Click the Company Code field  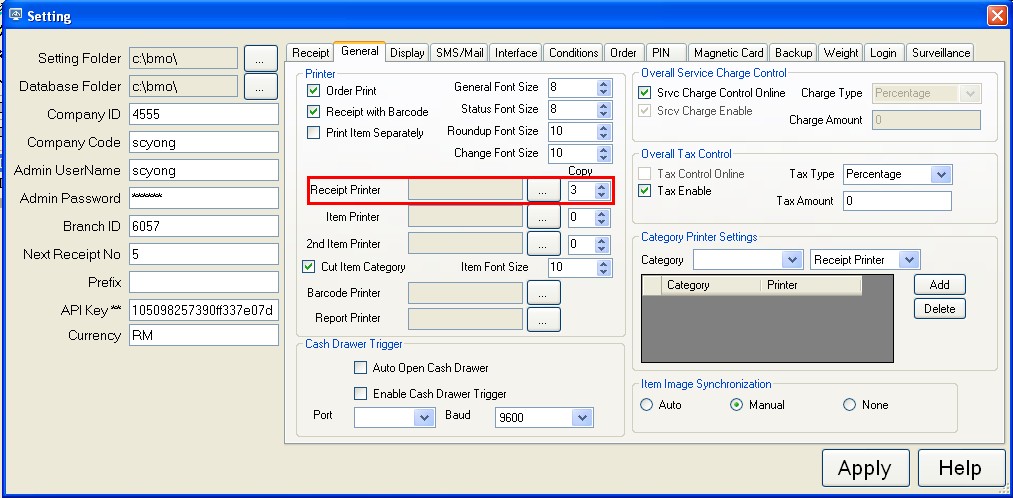[x=204, y=142]
